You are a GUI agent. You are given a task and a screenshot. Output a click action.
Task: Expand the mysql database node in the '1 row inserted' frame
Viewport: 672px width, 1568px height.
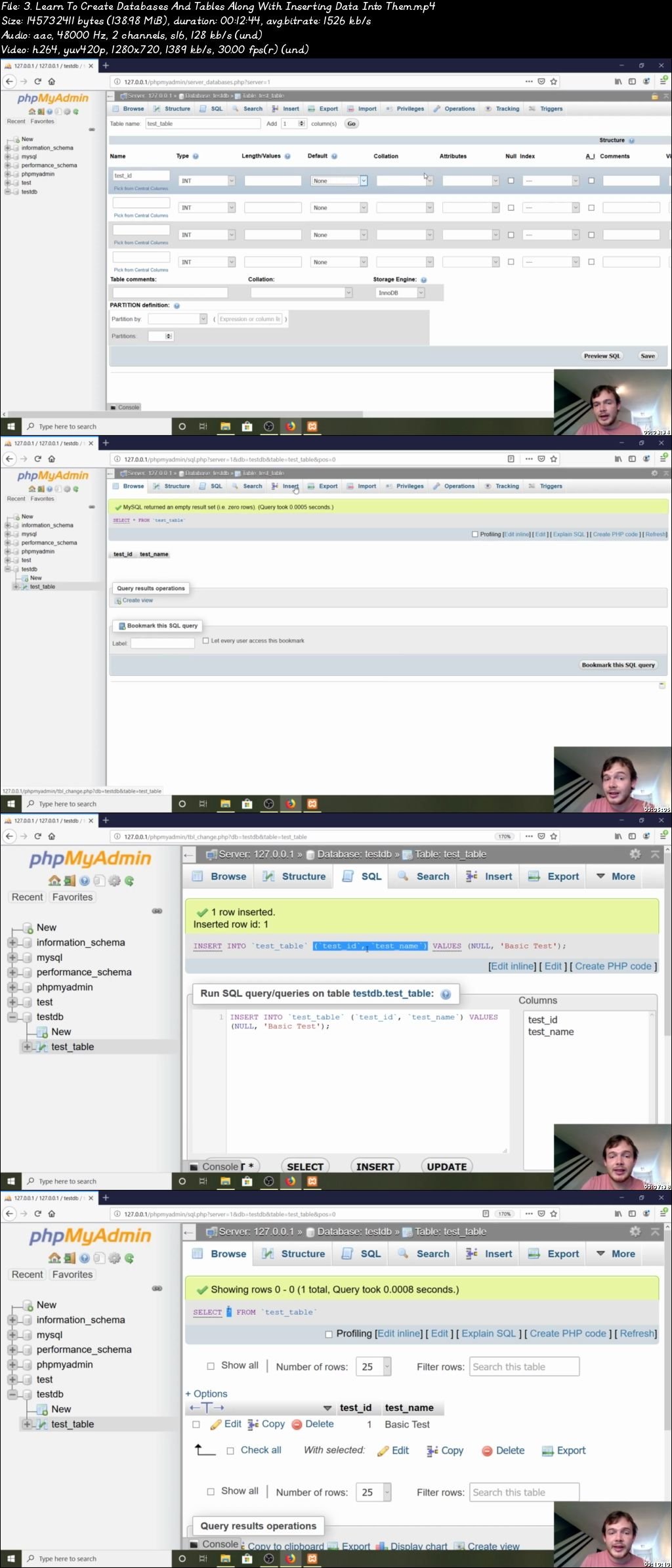click(12, 957)
